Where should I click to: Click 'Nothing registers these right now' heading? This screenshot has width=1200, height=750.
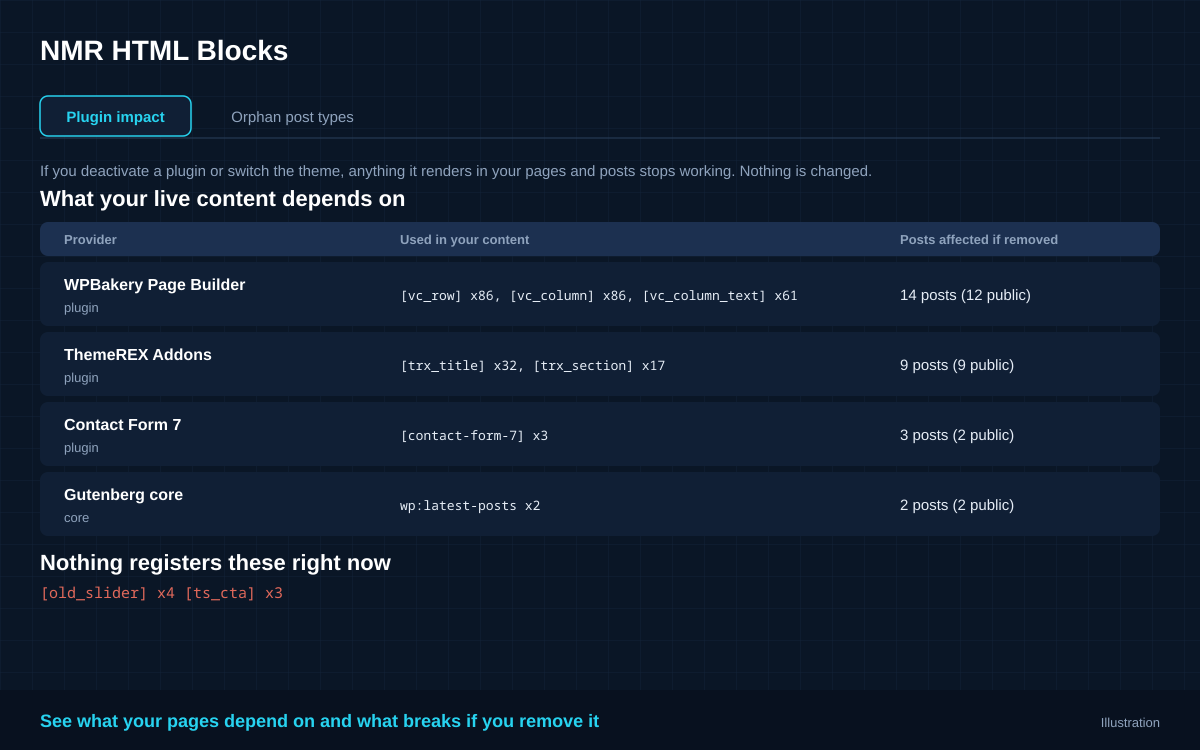tap(215, 563)
